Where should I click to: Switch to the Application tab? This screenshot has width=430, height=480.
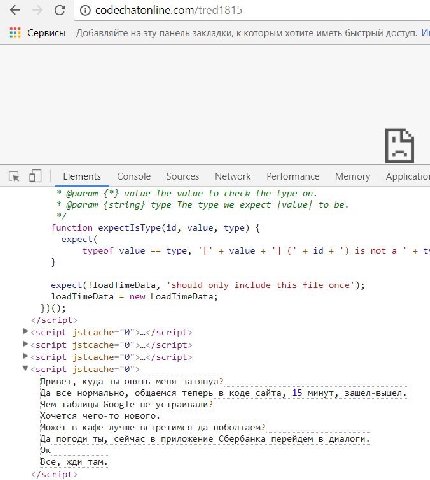click(408, 176)
